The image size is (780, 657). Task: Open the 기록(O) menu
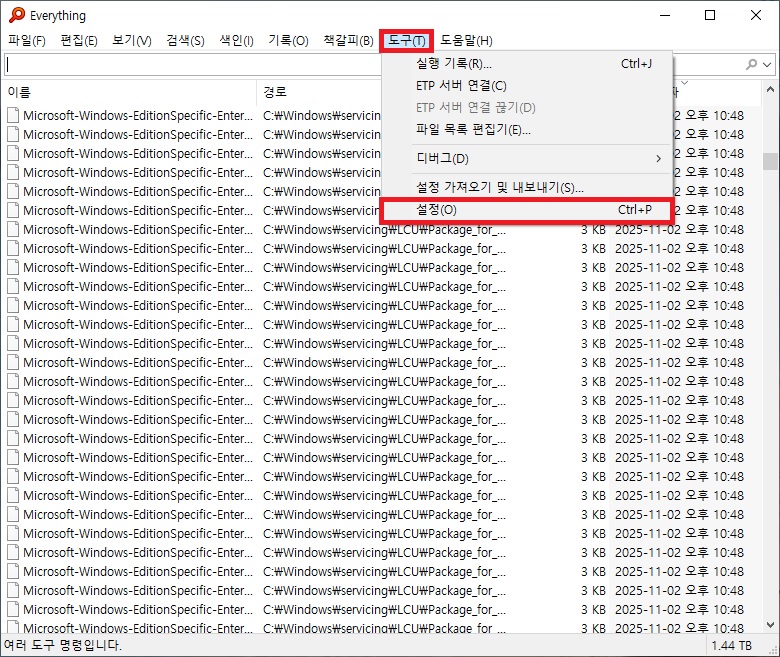point(289,40)
